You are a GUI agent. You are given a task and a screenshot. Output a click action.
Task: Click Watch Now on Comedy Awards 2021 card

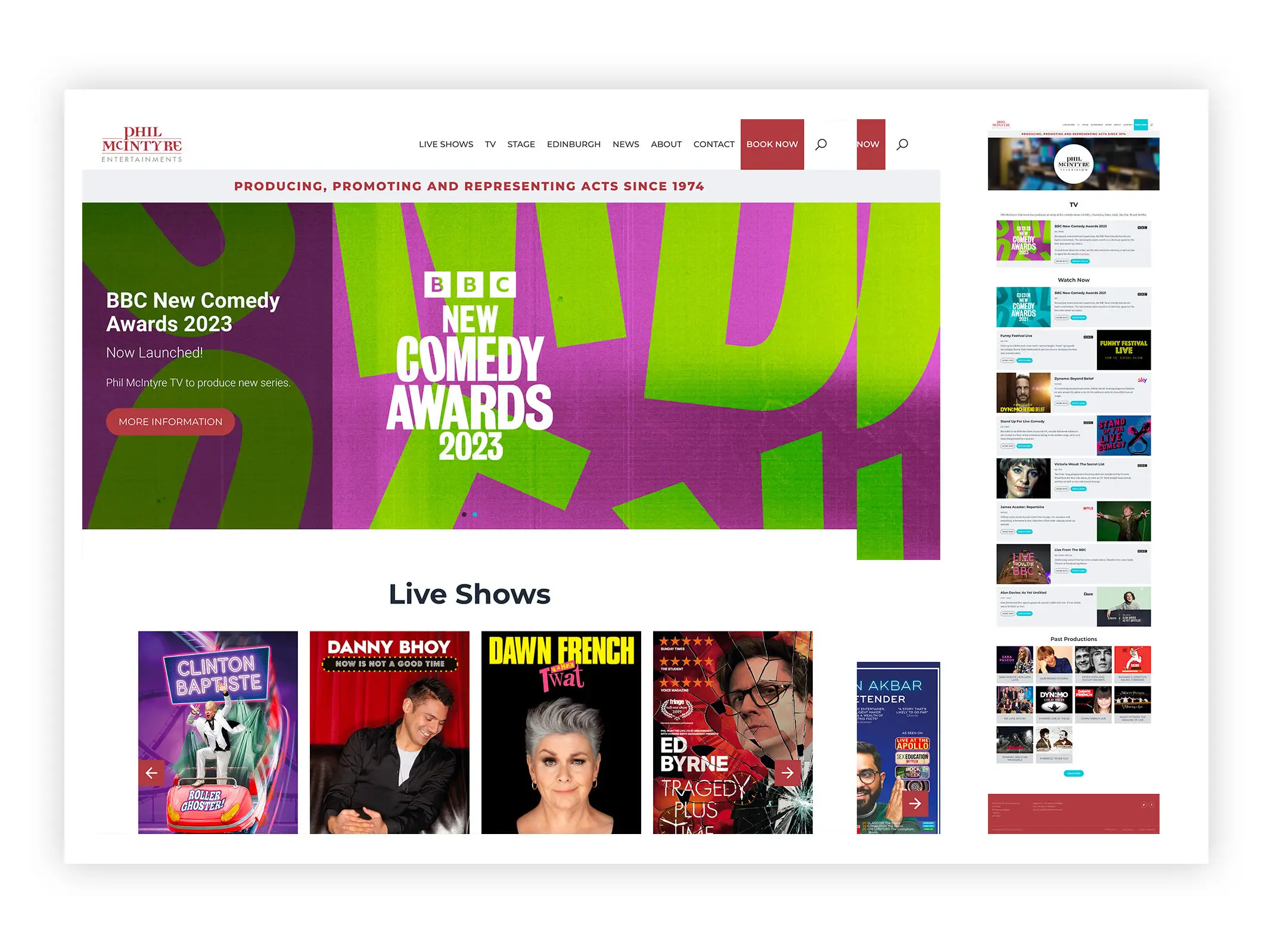[1079, 318]
